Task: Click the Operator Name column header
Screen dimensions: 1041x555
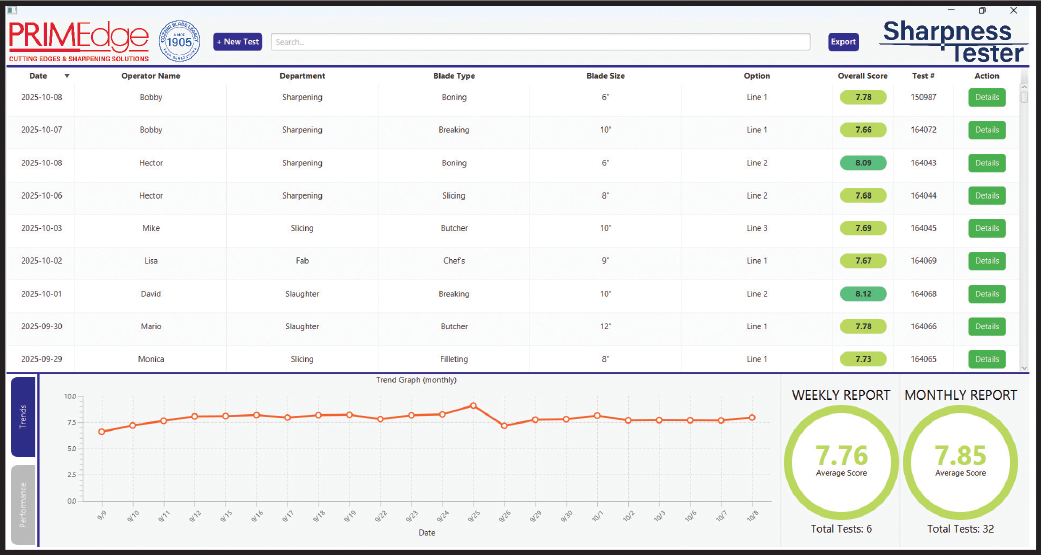Action: [x=151, y=76]
